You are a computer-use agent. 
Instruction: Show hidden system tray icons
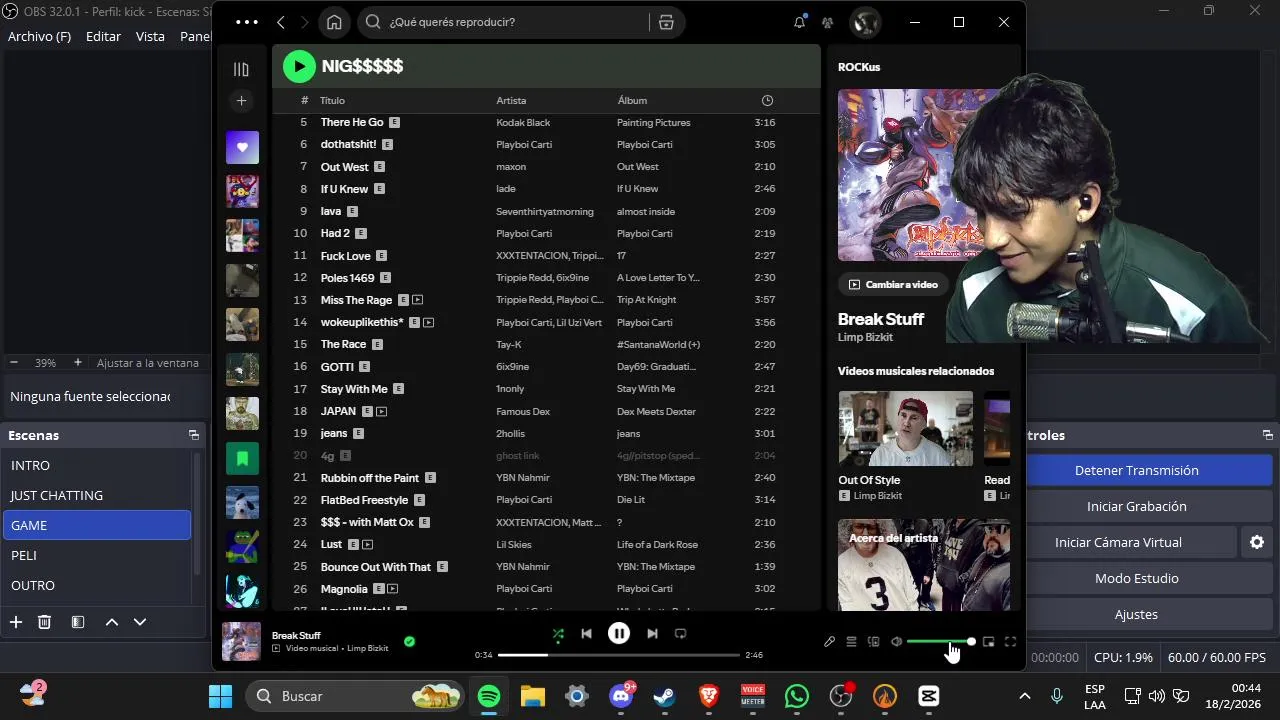point(1024,696)
